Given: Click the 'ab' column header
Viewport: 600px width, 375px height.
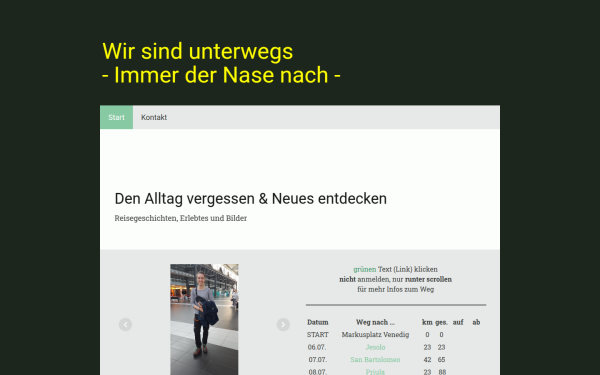Looking at the screenshot, I should (476, 322).
